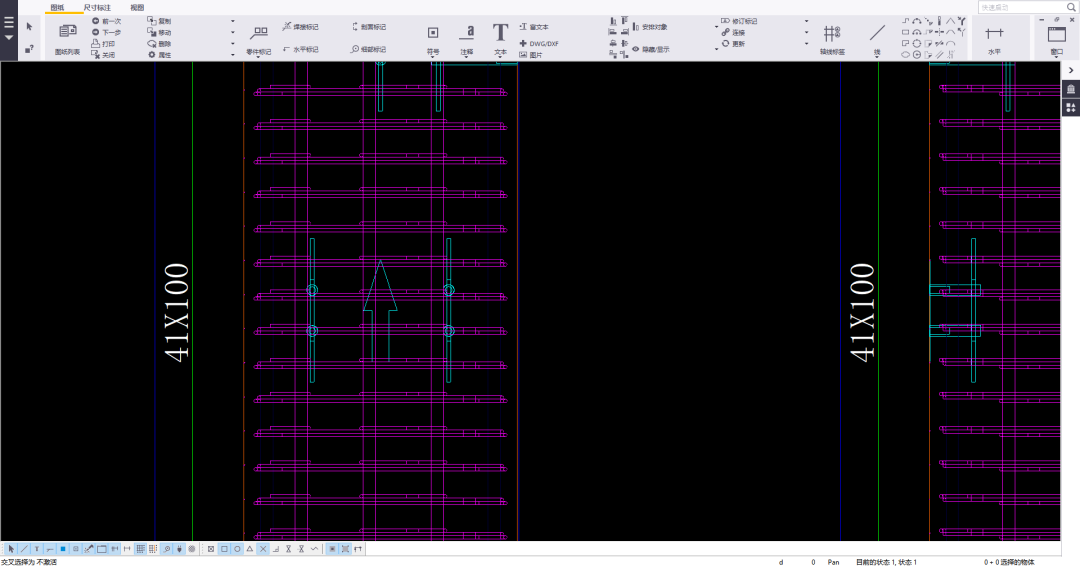Image resolution: width=1080 pixels, height=568 pixels.
Task: Toggle the select-all arrow selection switch
Action: click(12, 549)
